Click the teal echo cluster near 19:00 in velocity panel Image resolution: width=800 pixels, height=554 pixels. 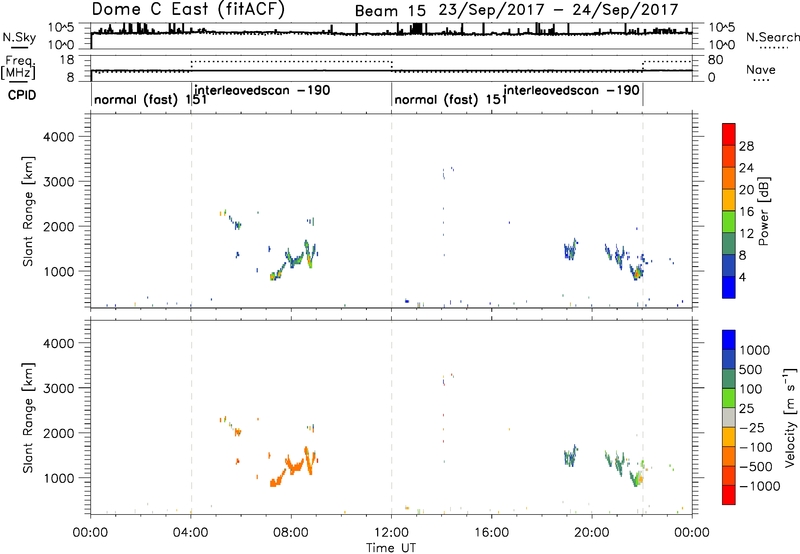[x=570, y=456]
